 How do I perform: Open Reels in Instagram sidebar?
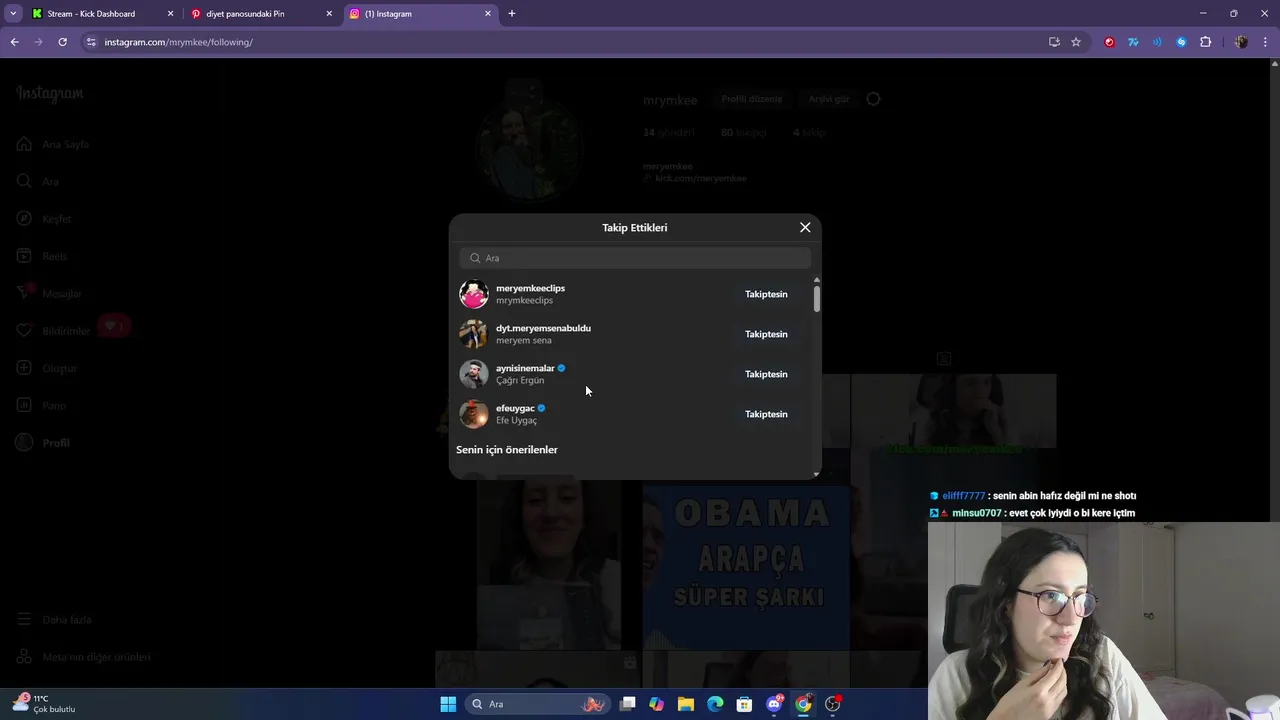[x=42, y=256]
